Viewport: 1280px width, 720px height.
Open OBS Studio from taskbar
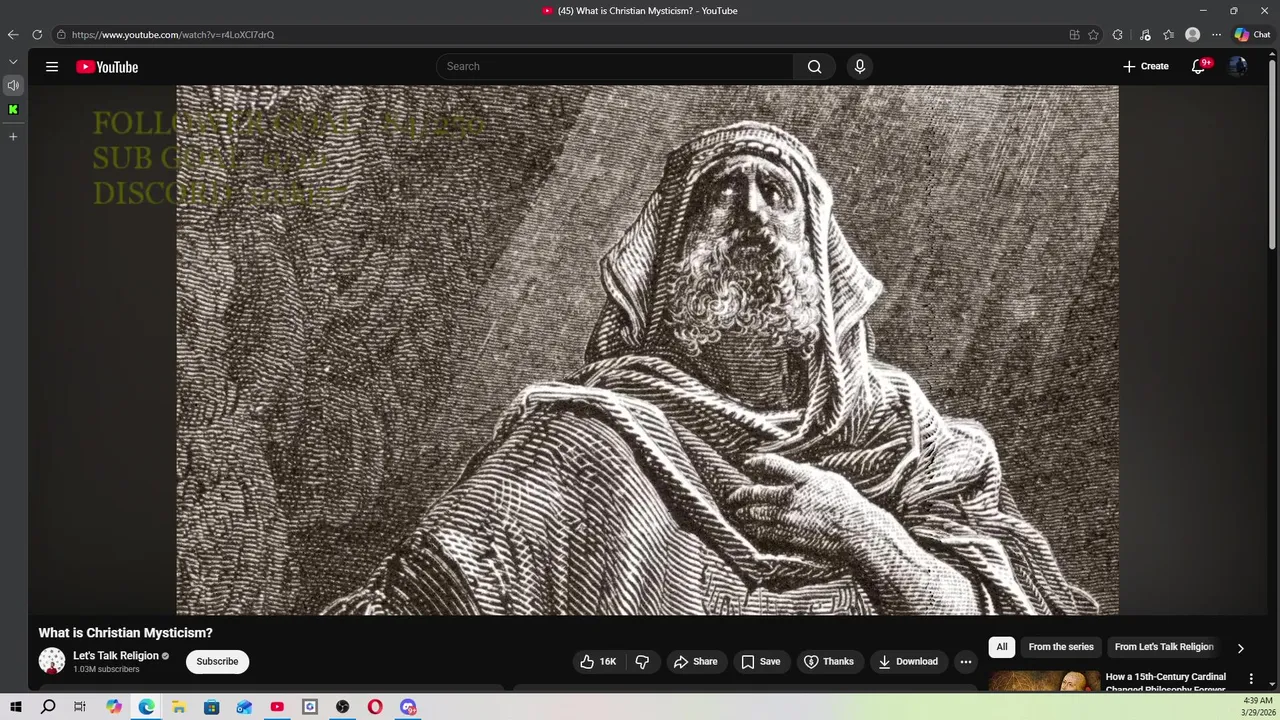342,707
